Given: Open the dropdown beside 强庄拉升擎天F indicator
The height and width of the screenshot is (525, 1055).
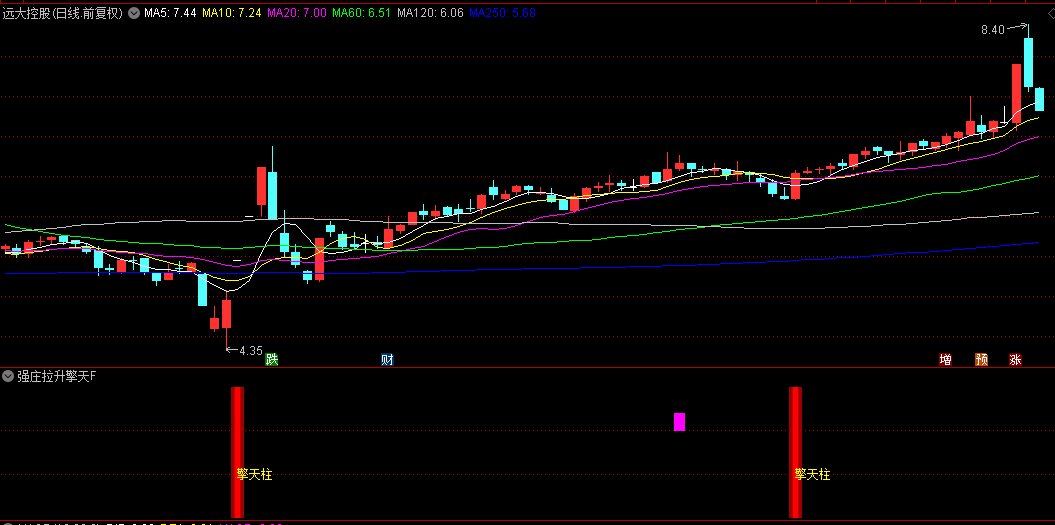Looking at the screenshot, I should click(x=9, y=376).
